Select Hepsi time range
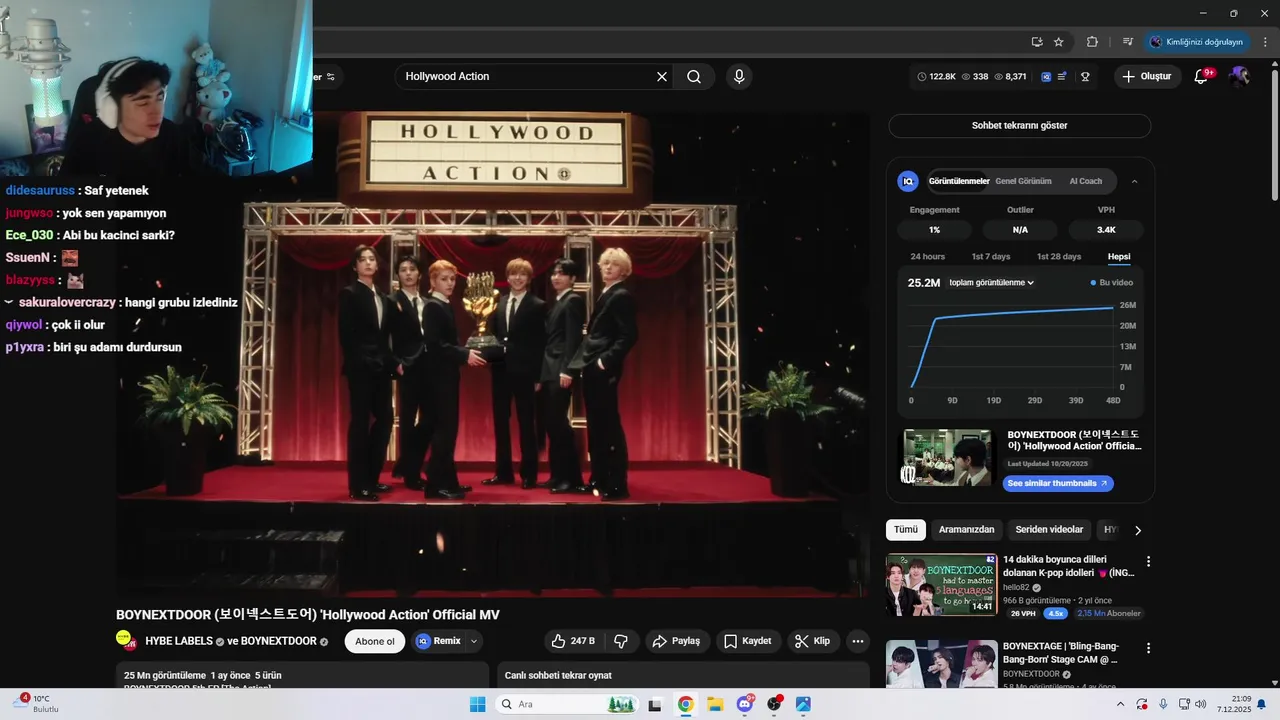 tap(1119, 257)
